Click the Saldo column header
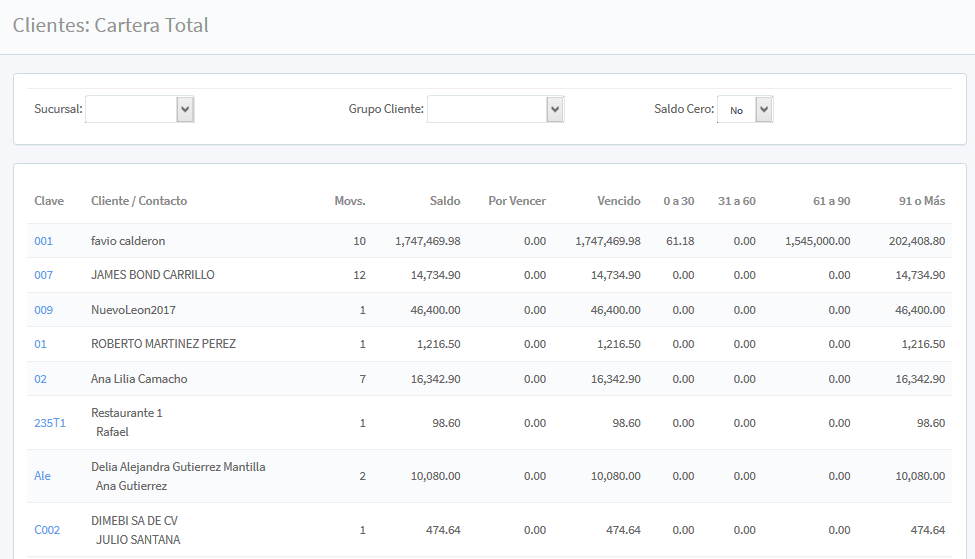The image size is (975, 559). 445,201
